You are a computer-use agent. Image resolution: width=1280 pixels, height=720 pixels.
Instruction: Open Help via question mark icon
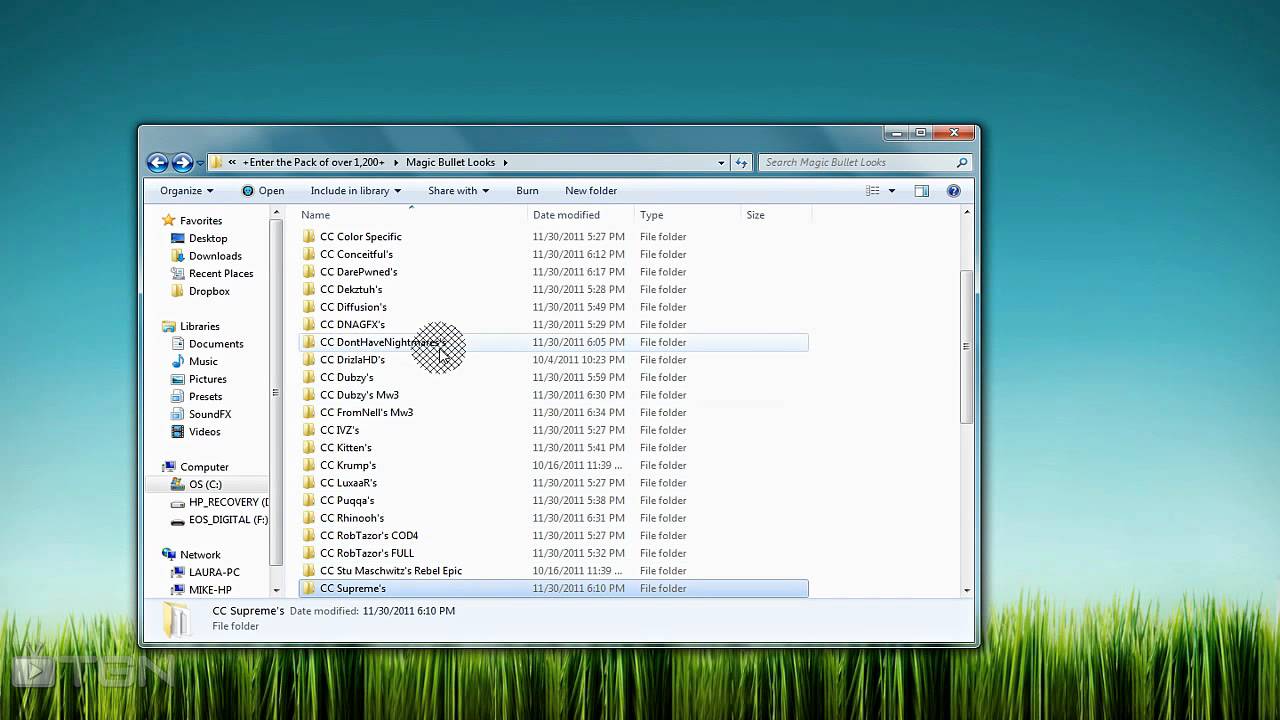click(x=953, y=190)
